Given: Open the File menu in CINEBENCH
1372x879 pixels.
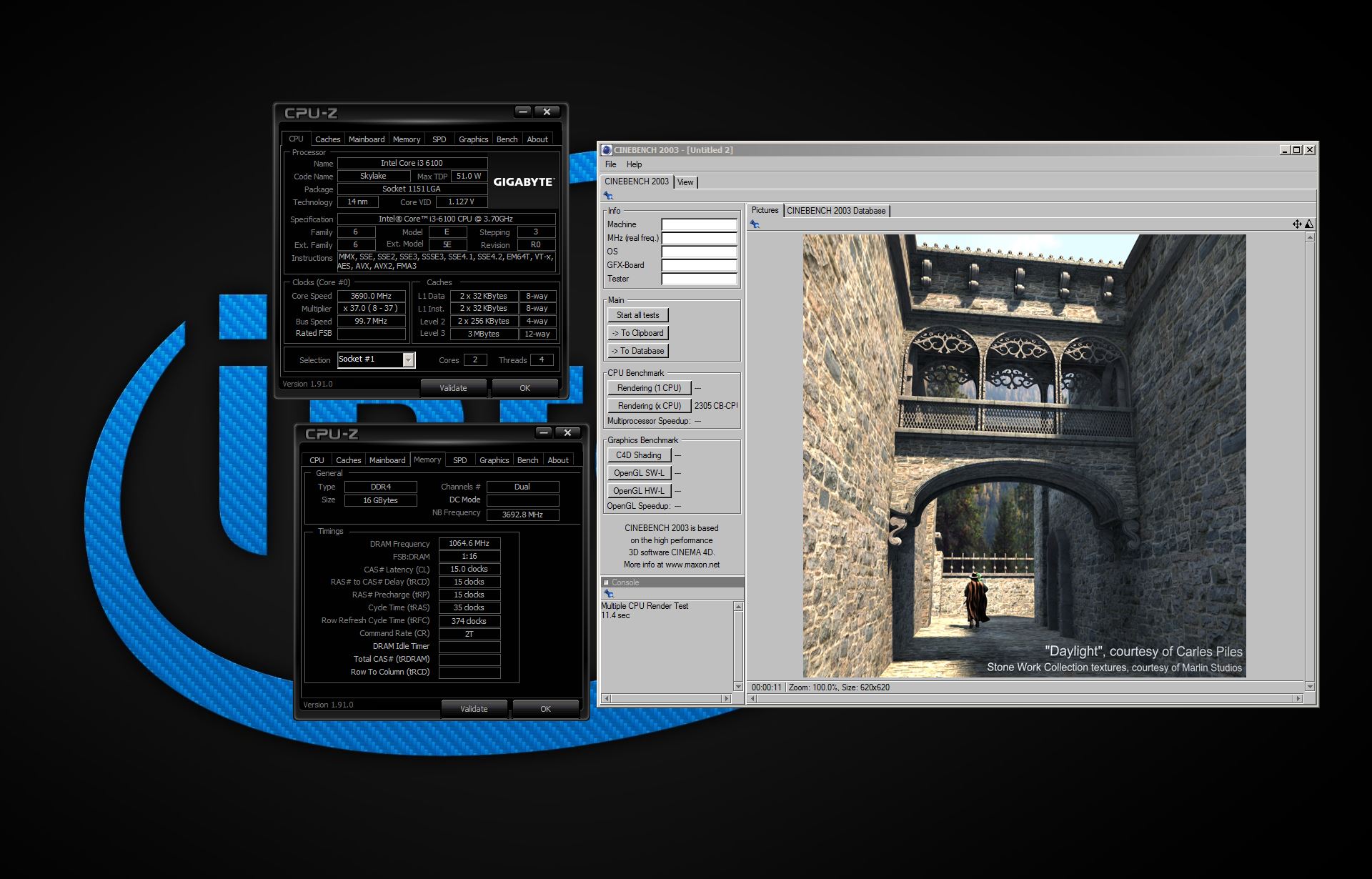Looking at the screenshot, I should click(x=611, y=164).
